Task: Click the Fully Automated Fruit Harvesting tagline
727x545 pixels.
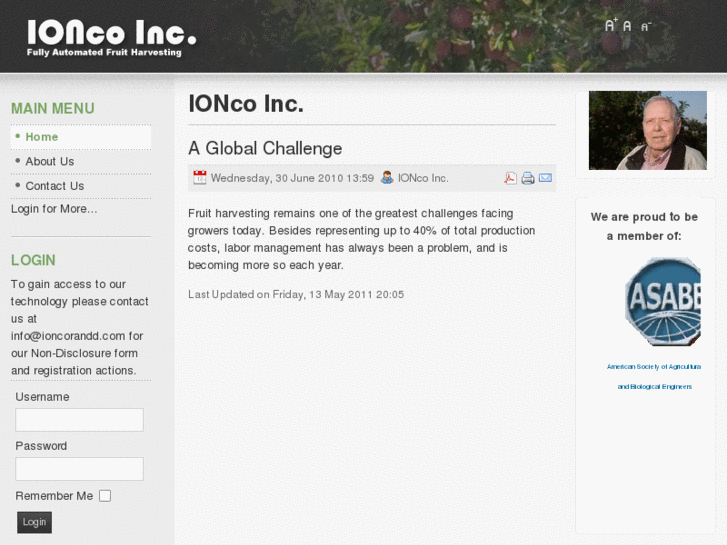Action: 104,52
